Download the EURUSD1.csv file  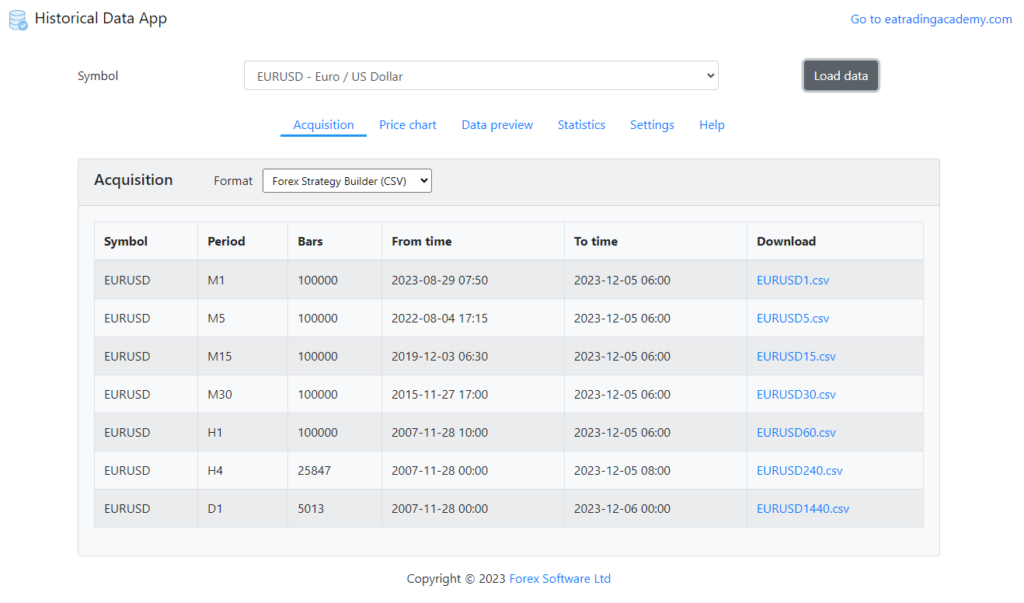click(x=792, y=280)
